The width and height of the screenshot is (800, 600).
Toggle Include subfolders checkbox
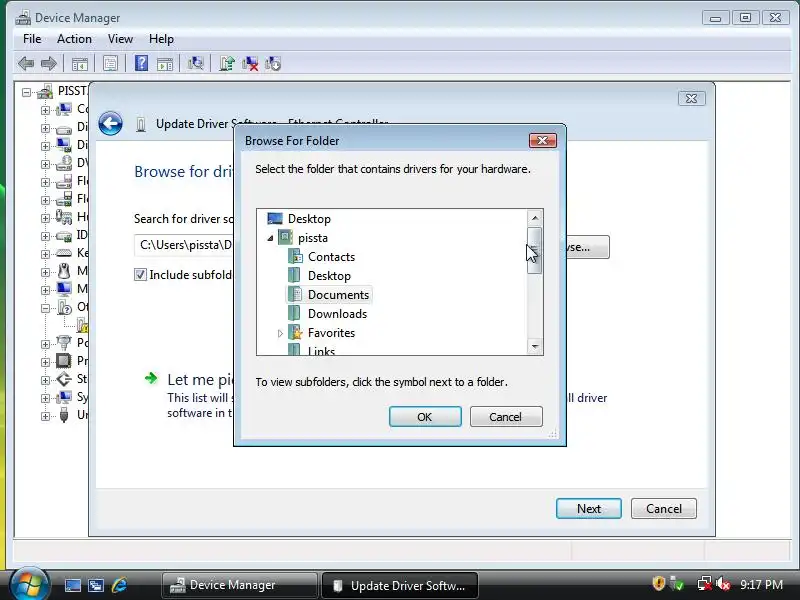[x=140, y=274]
